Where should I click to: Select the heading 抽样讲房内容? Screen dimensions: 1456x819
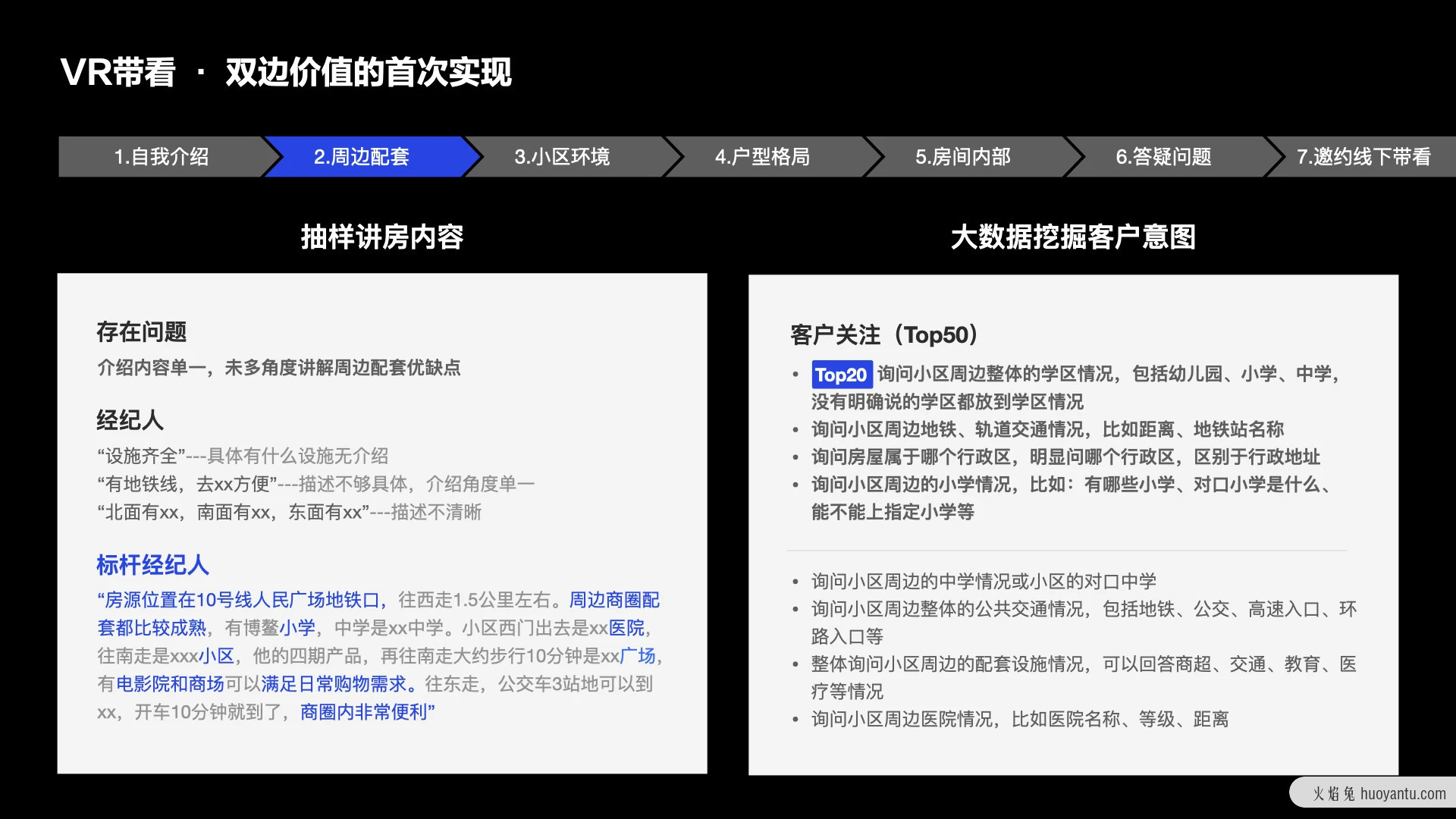click(x=382, y=237)
